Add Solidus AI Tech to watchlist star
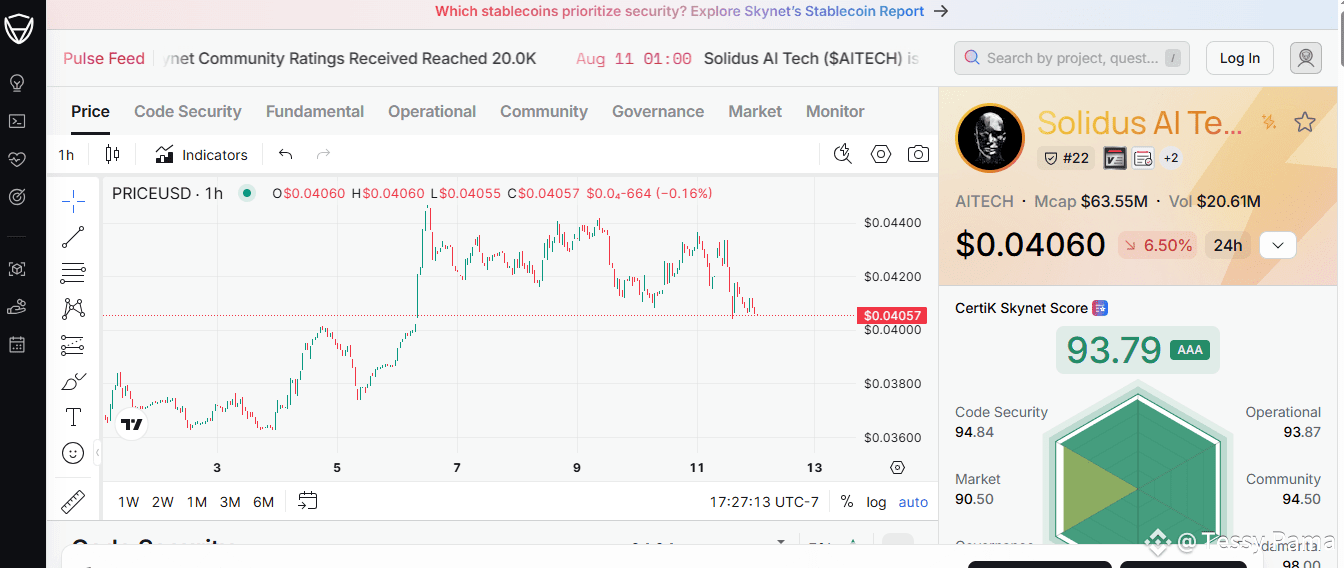 tap(1305, 122)
